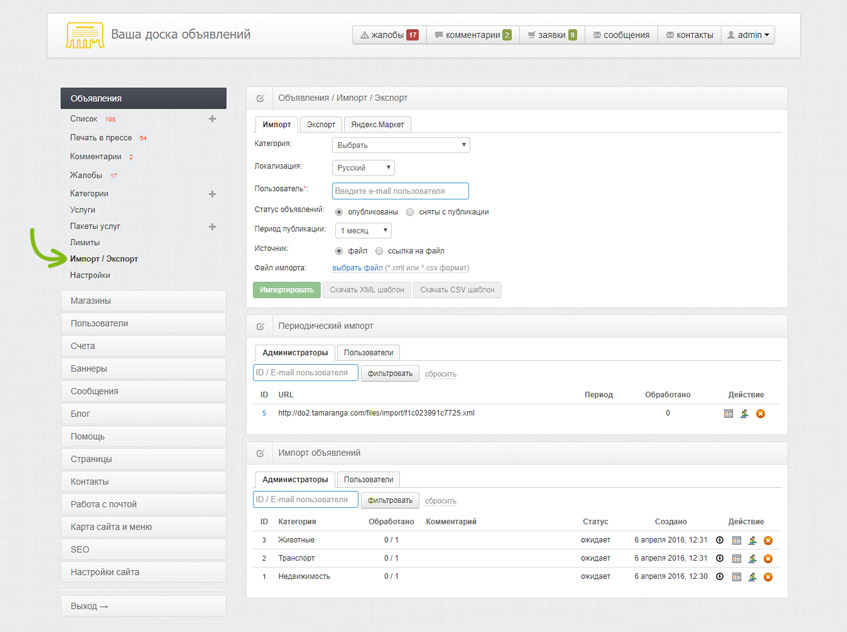Screen dimensions: 847x632
Task: Click the clock icon in the Транспорт row
Action: (x=720, y=559)
